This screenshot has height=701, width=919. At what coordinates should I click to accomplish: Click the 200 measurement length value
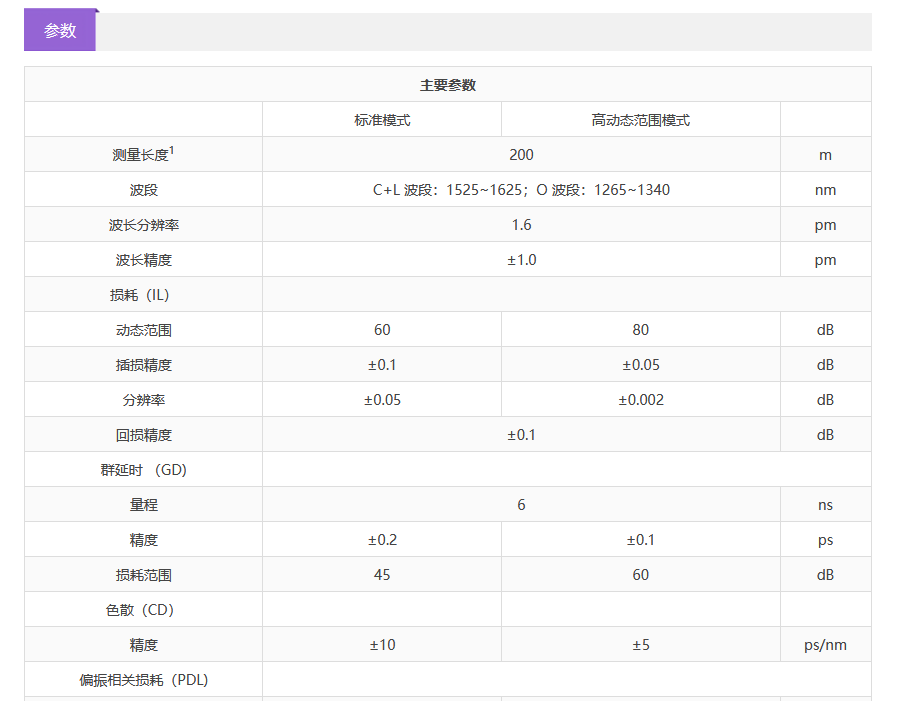point(521,155)
